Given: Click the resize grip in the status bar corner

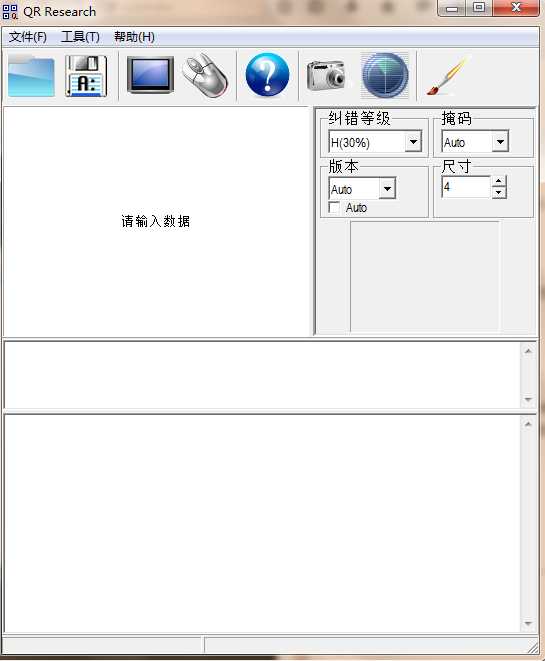Looking at the screenshot, I should click(x=533, y=647).
